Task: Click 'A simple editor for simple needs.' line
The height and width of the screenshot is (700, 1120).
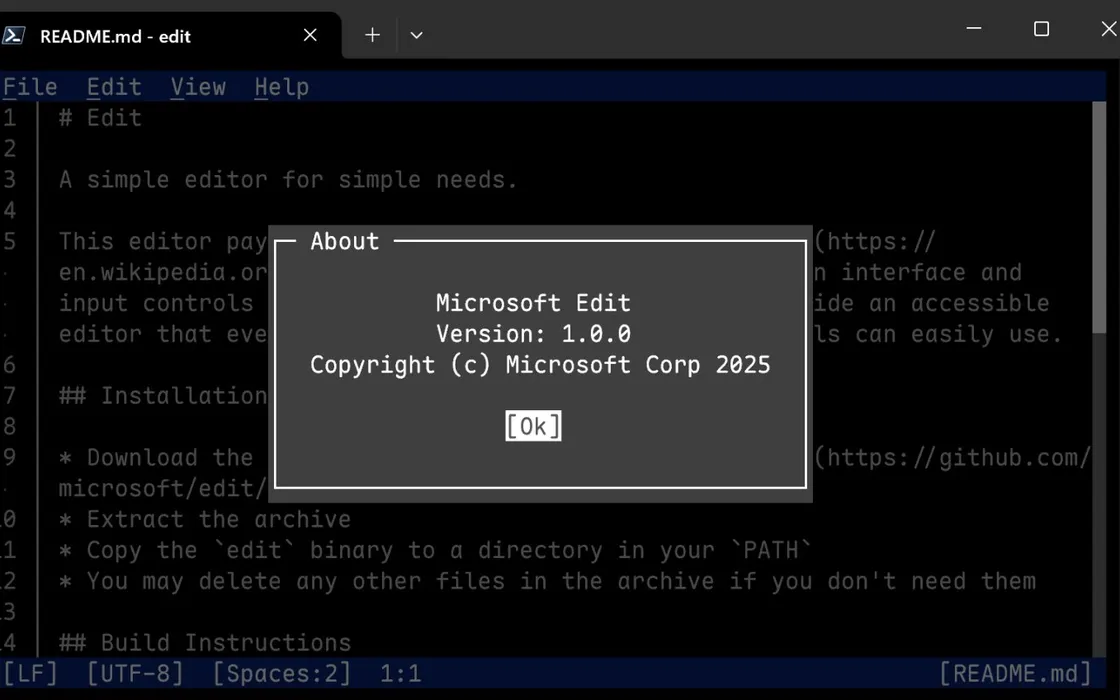Action: tap(288, 179)
